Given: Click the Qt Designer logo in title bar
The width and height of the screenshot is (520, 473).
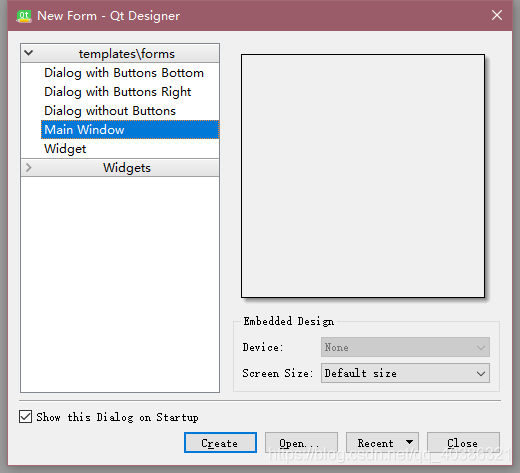Looking at the screenshot, I should tap(24, 16).
